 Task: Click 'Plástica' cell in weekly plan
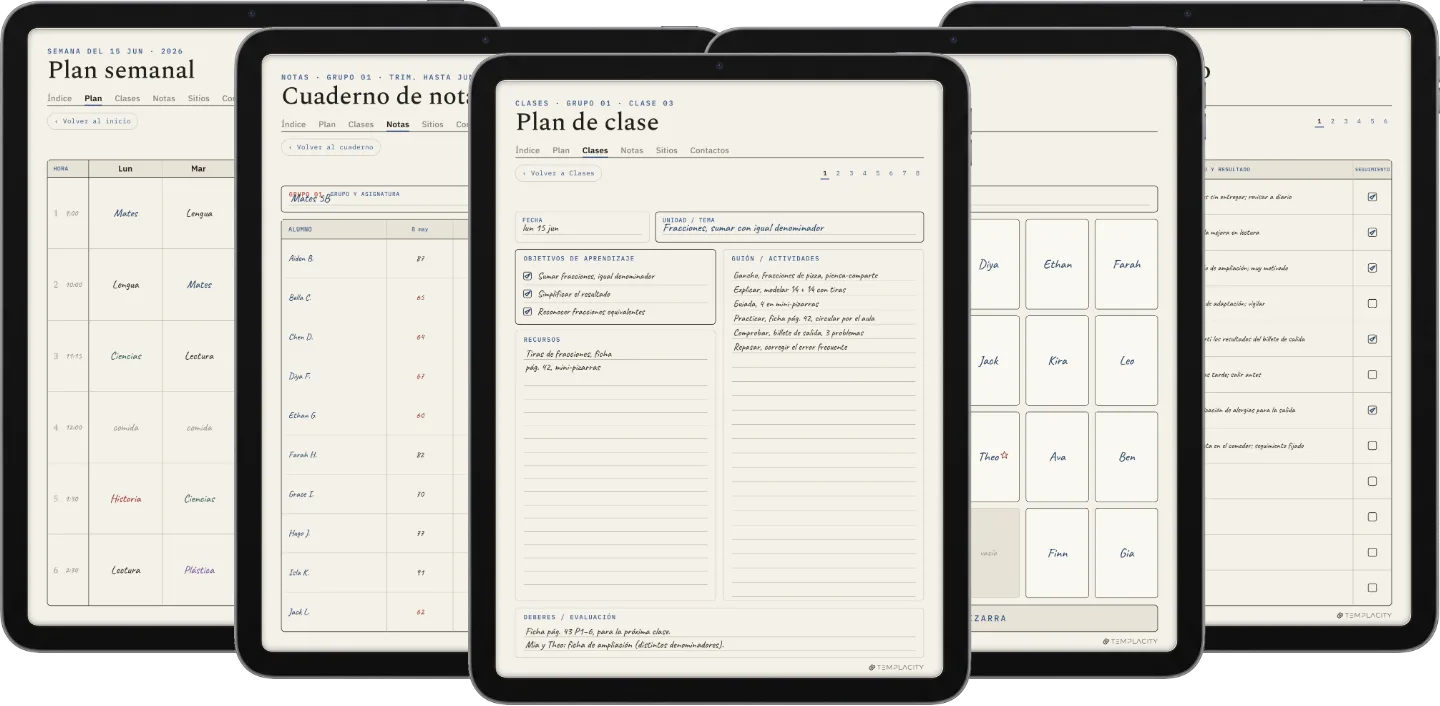pos(199,570)
